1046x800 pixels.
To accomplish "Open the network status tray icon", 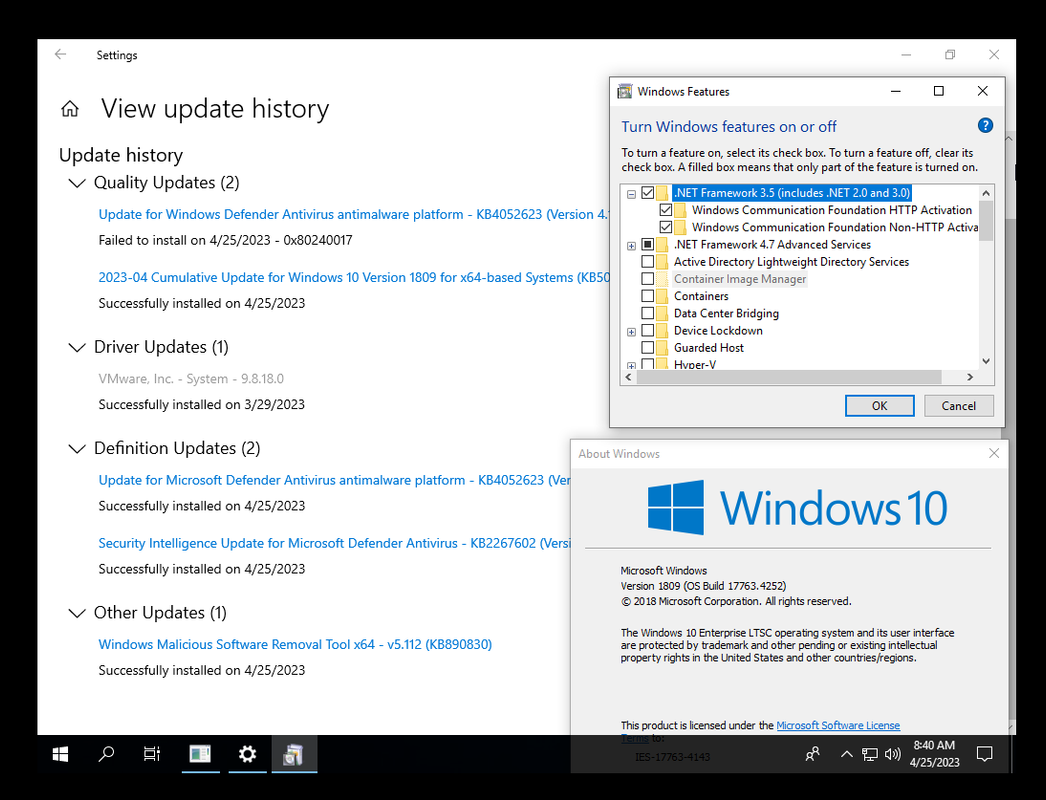I will 869,755.
